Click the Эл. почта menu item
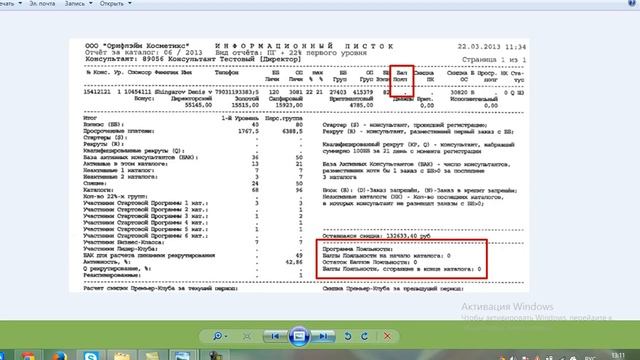 pyautogui.click(x=42, y=3)
